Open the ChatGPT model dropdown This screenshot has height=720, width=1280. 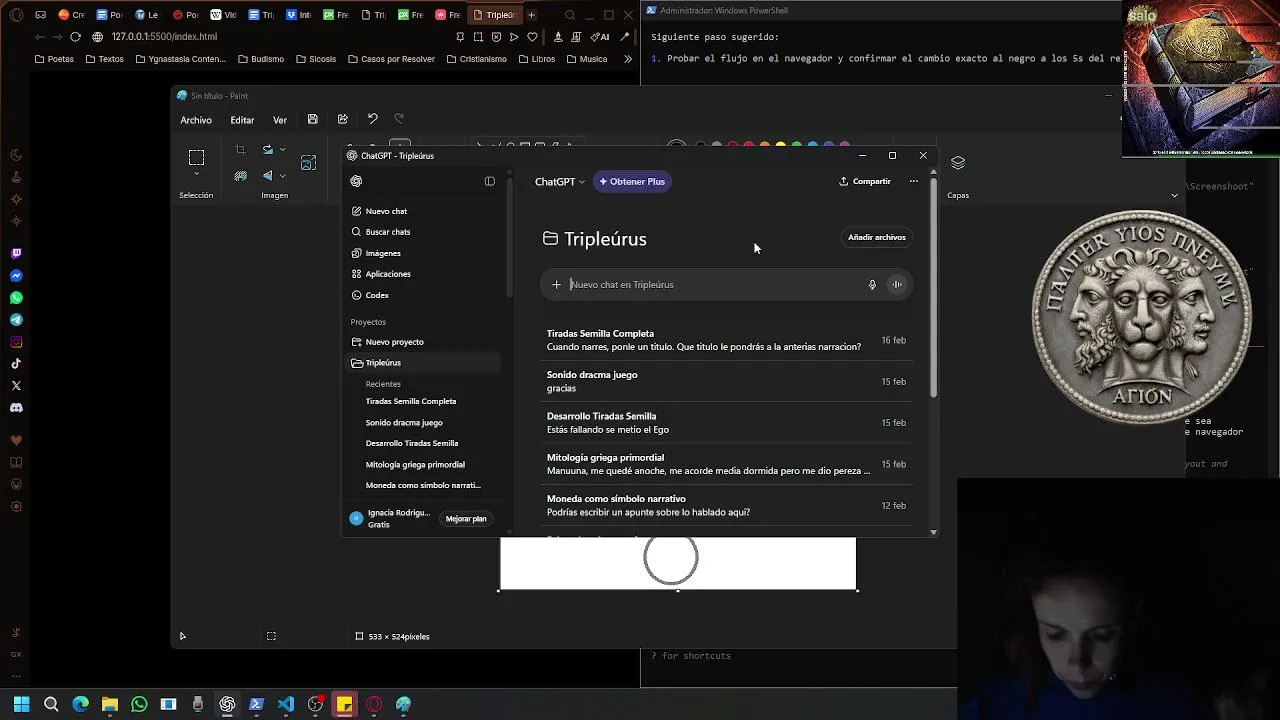[x=560, y=182]
